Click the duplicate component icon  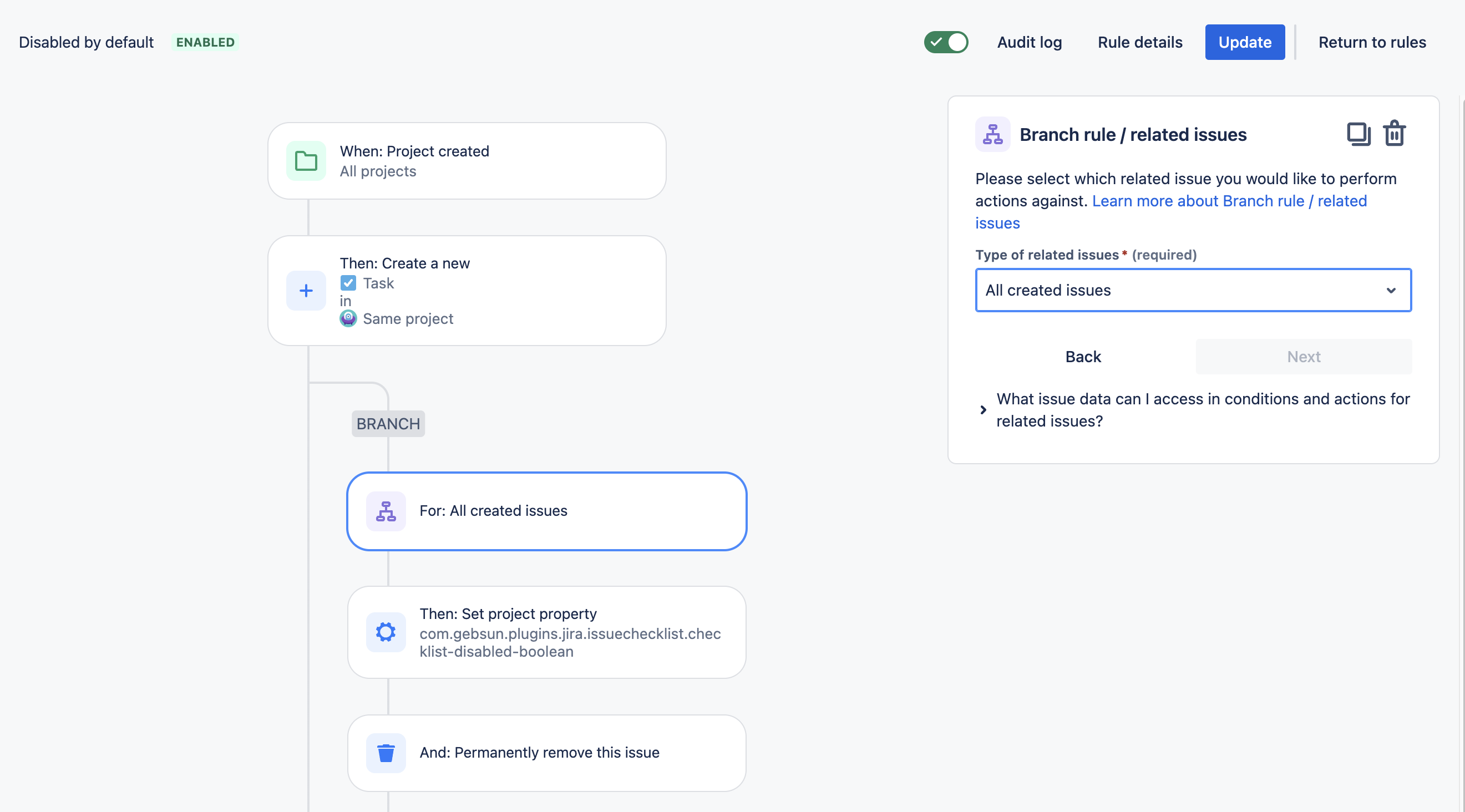coord(1358,134)
